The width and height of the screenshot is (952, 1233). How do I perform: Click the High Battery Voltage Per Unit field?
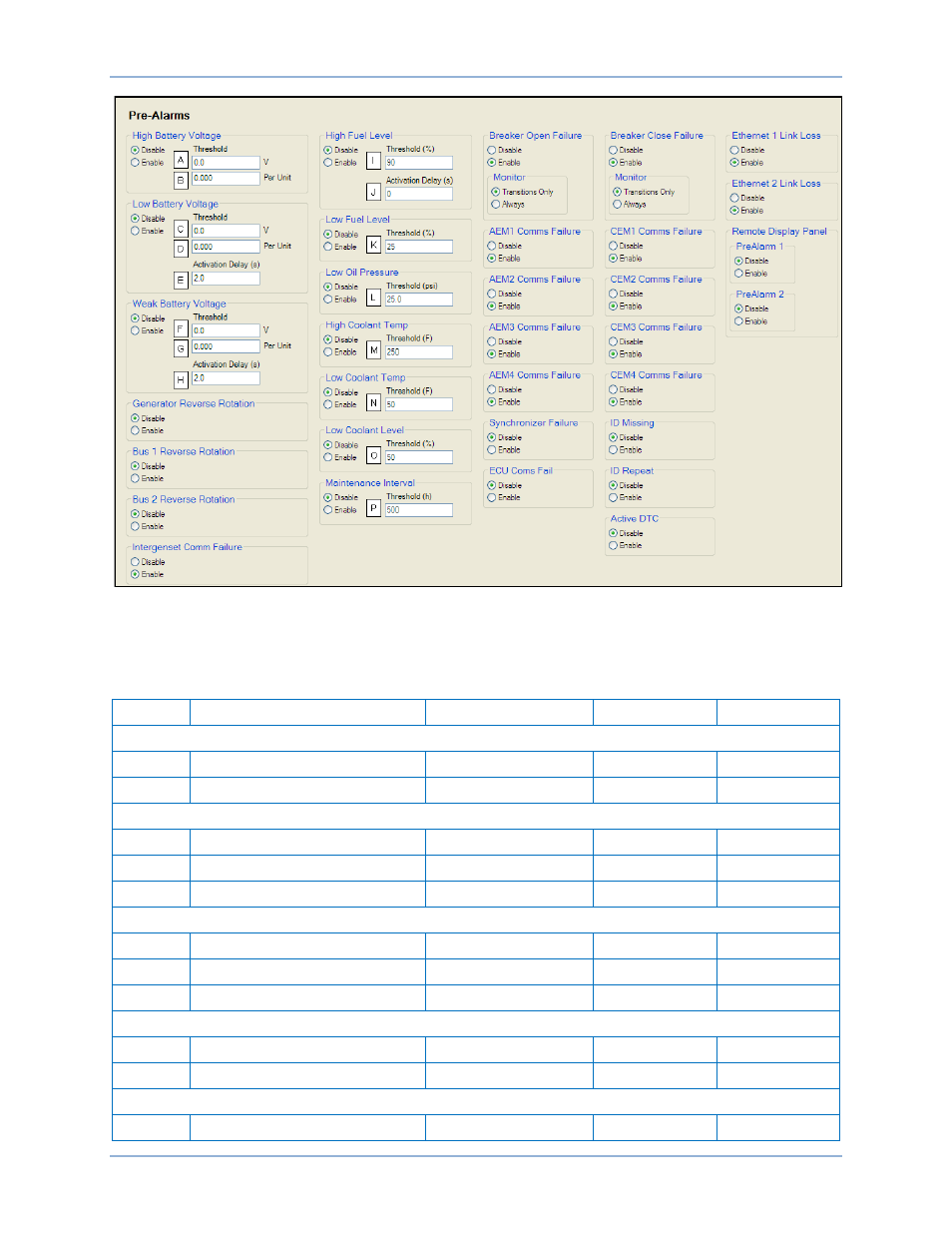tap(226, 178)
